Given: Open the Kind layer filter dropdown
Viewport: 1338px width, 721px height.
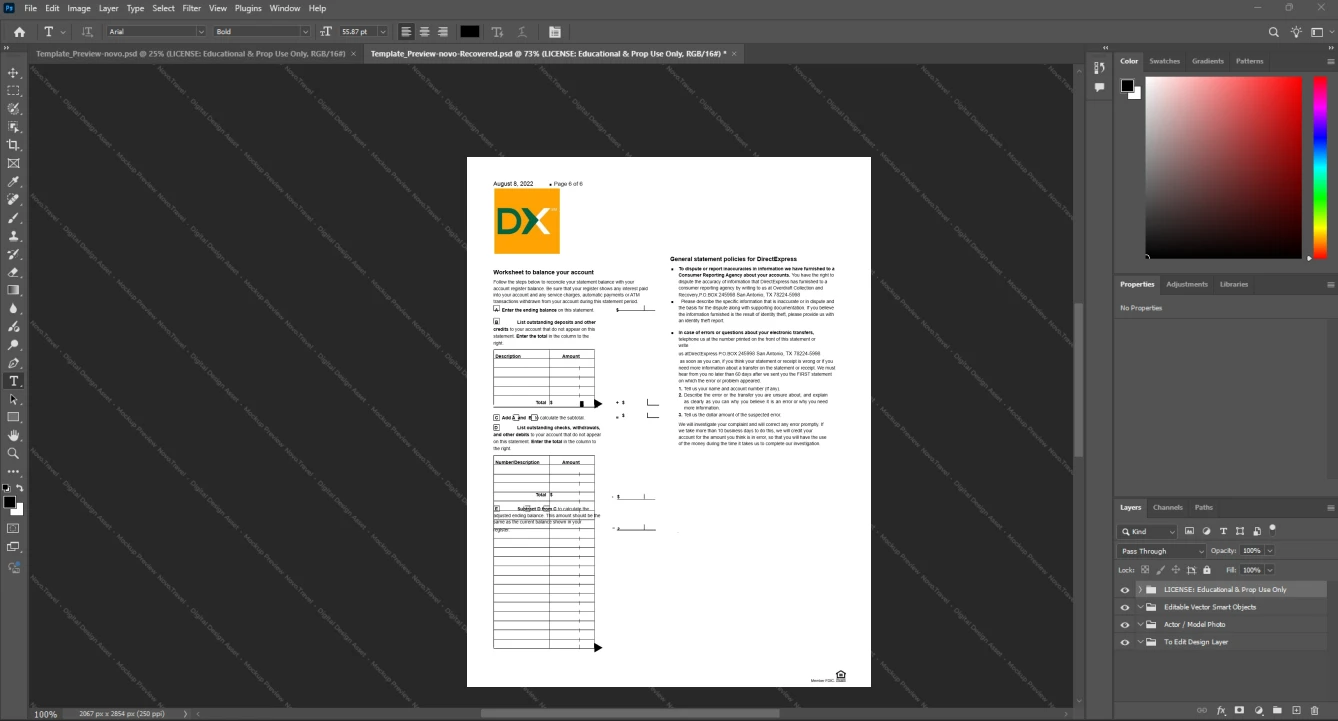Looking at the screenshot, I should tap(1148, 531).
